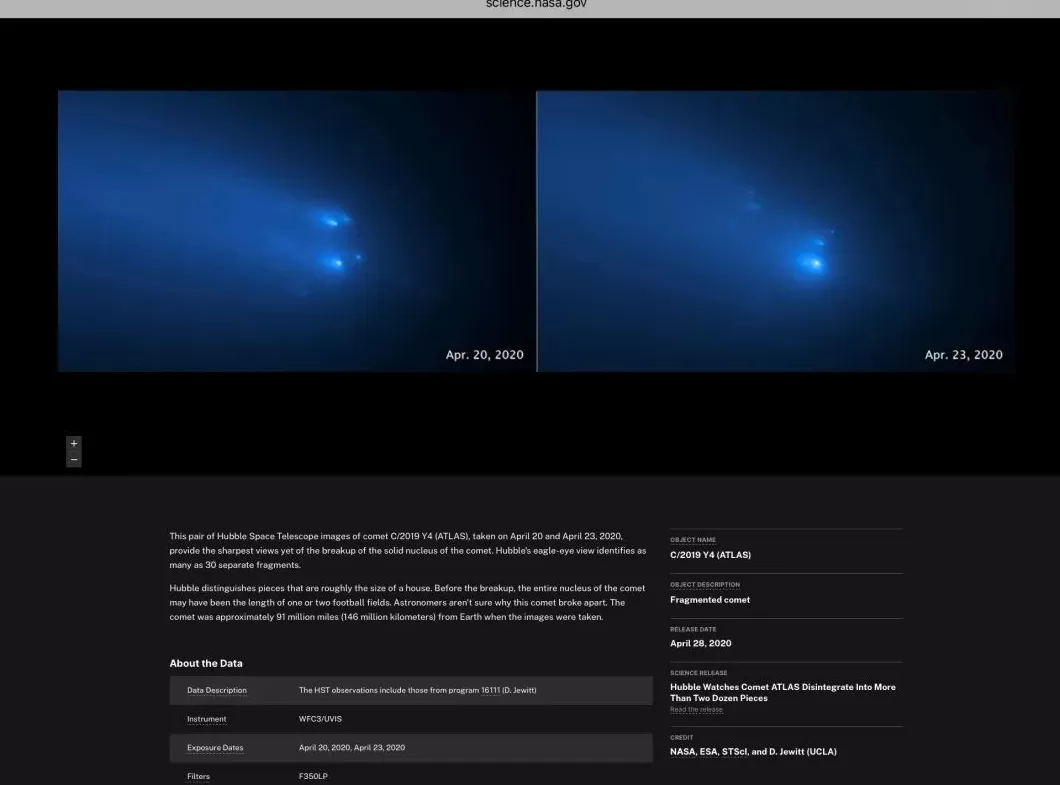Viewport: 1060px width, 785px height.
Task: Click the WFC3/UVIS instrument value
Action: click(x=318, y=719)
